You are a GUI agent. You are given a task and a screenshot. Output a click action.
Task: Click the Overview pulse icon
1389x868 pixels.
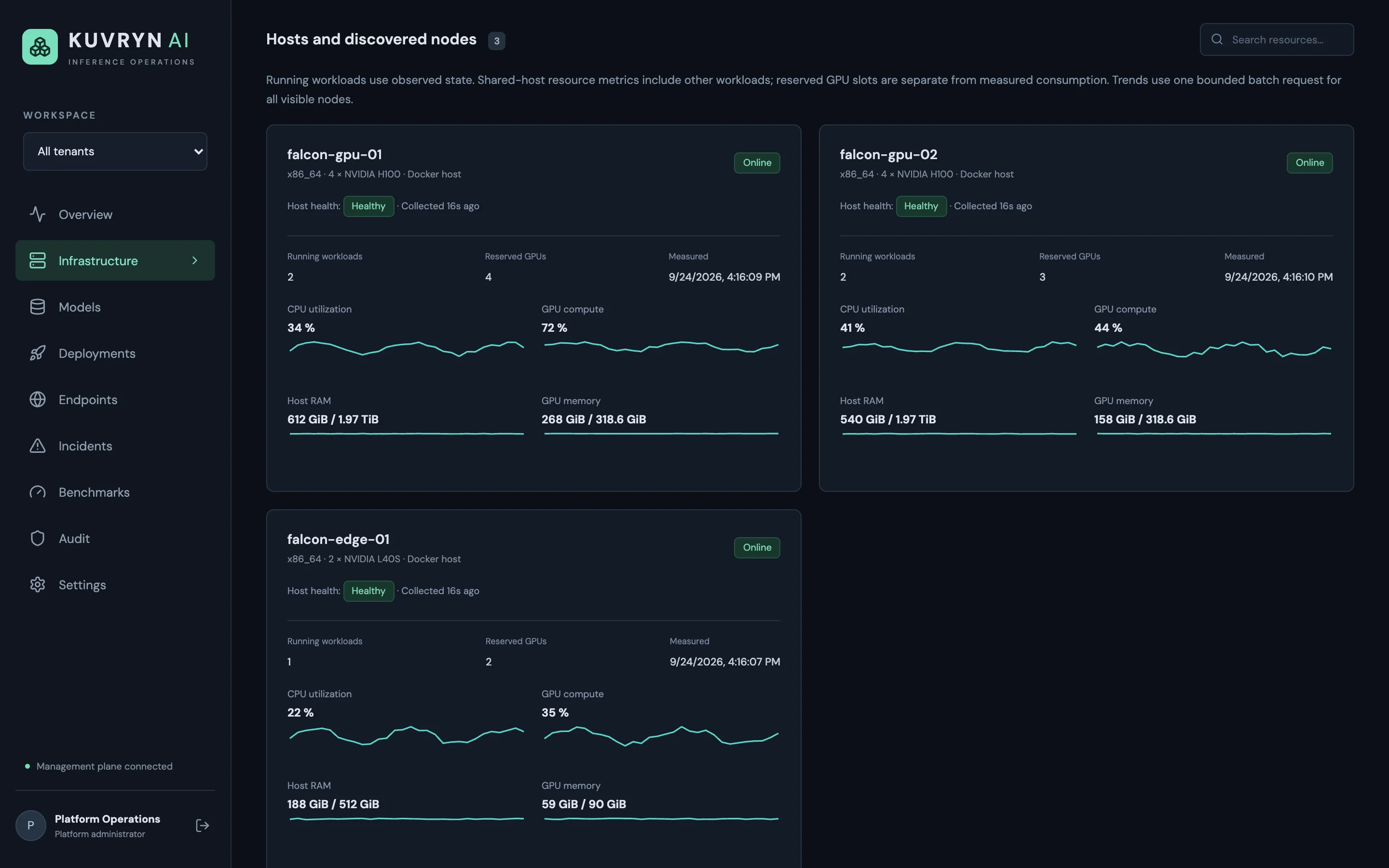click(x=37, y=214)
